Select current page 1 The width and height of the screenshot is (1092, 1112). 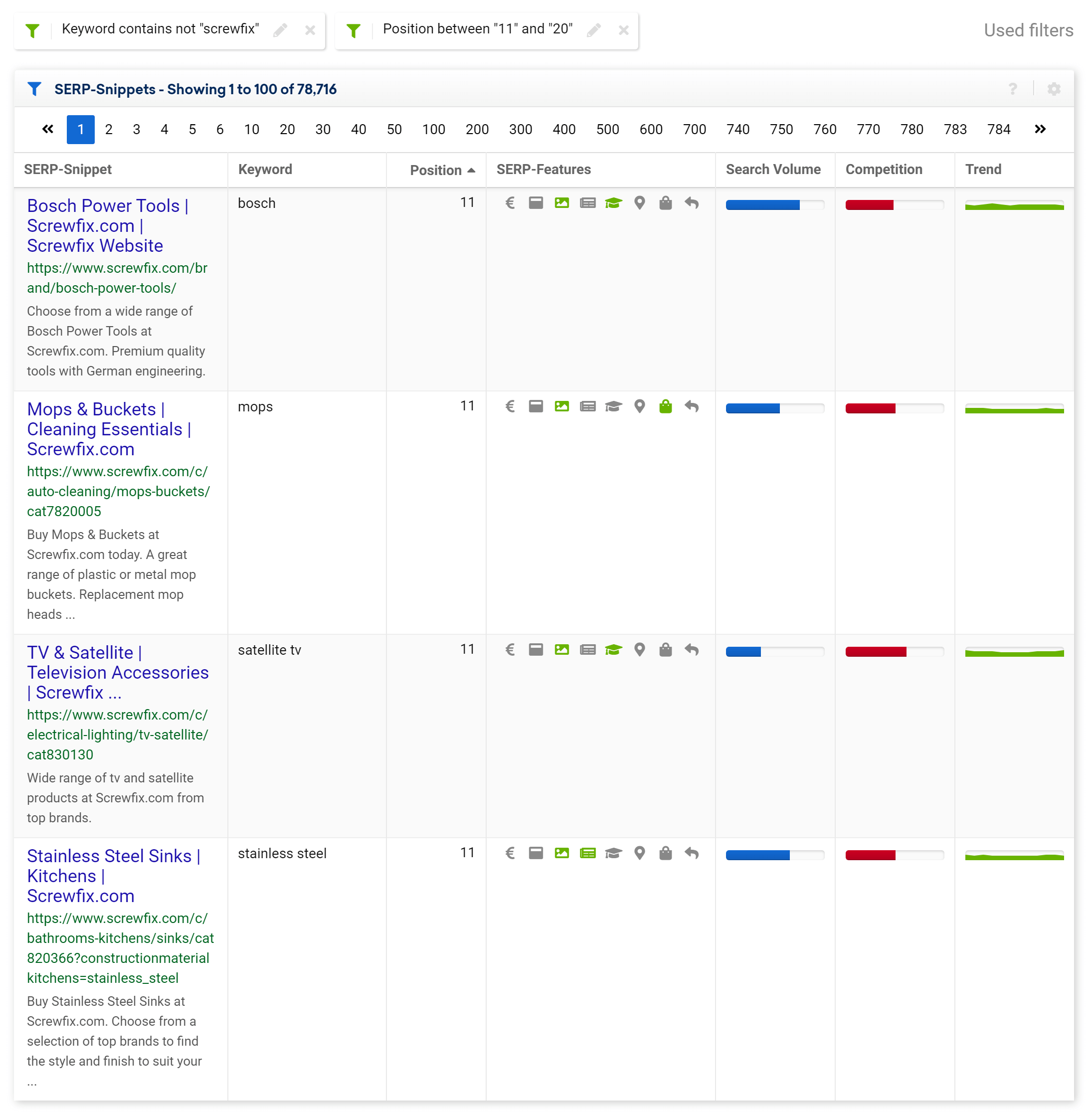tap(80, 129)
